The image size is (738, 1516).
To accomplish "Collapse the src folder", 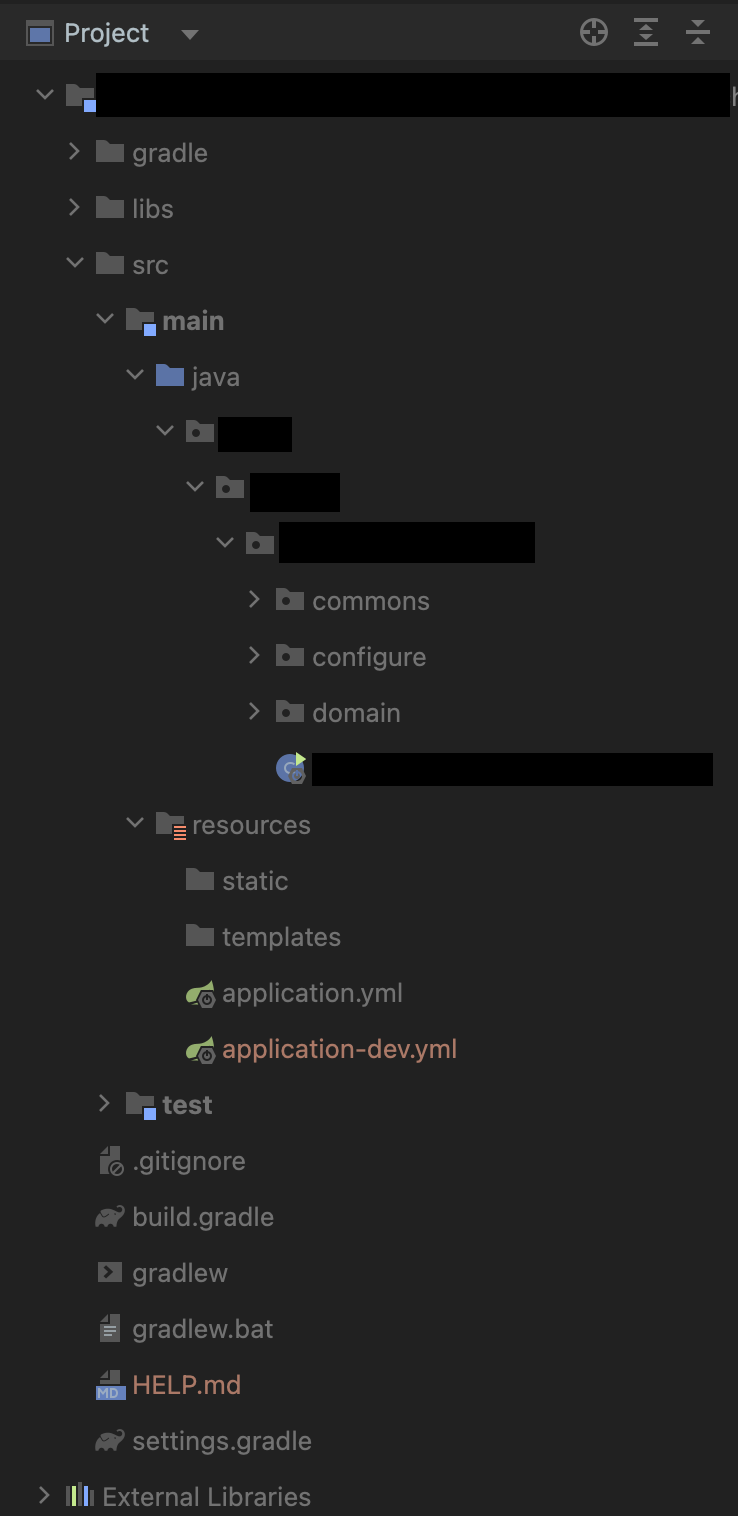I will (x=74, y=264).
